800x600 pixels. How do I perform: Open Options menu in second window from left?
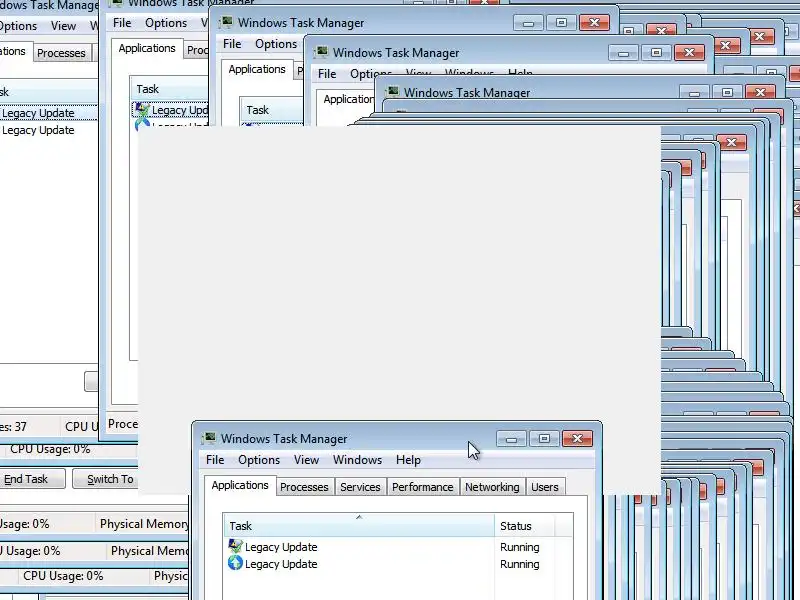coord(166,23)
